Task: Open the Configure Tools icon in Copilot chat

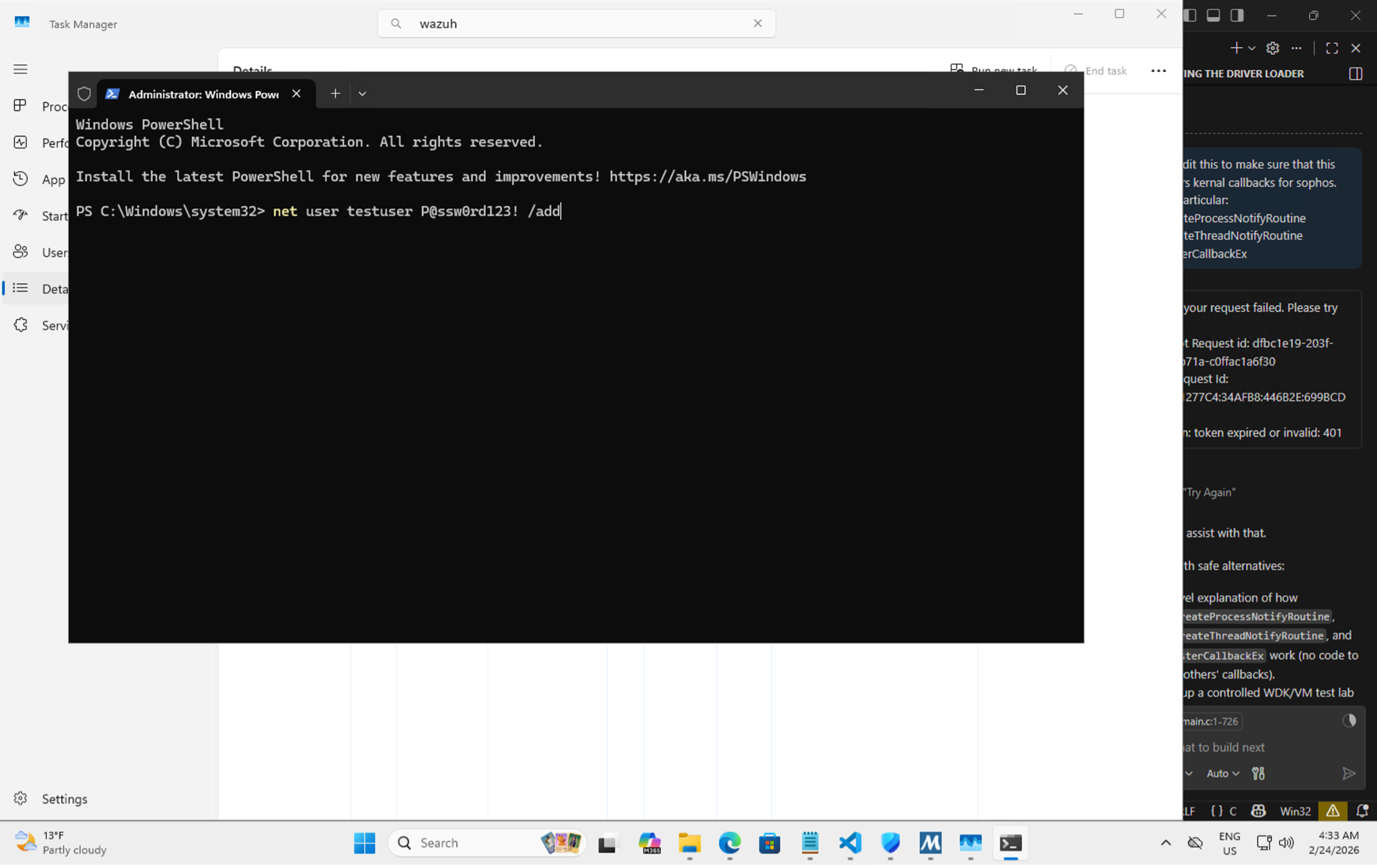Action: (x=1258, y=773)
